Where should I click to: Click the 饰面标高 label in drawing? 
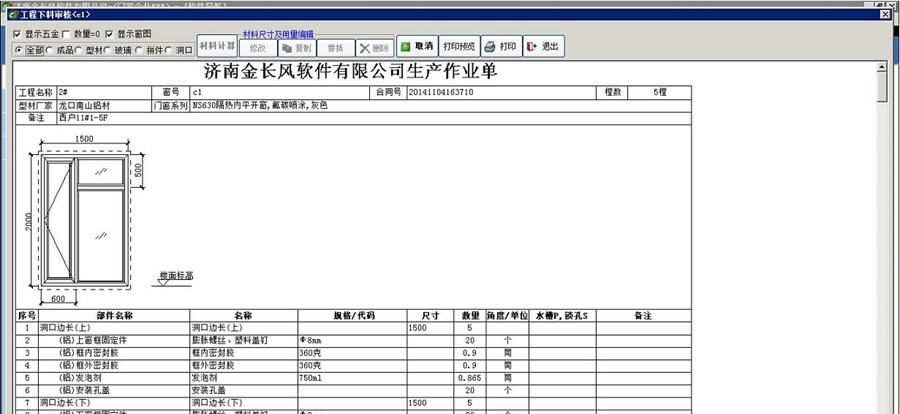click(176, 276)
